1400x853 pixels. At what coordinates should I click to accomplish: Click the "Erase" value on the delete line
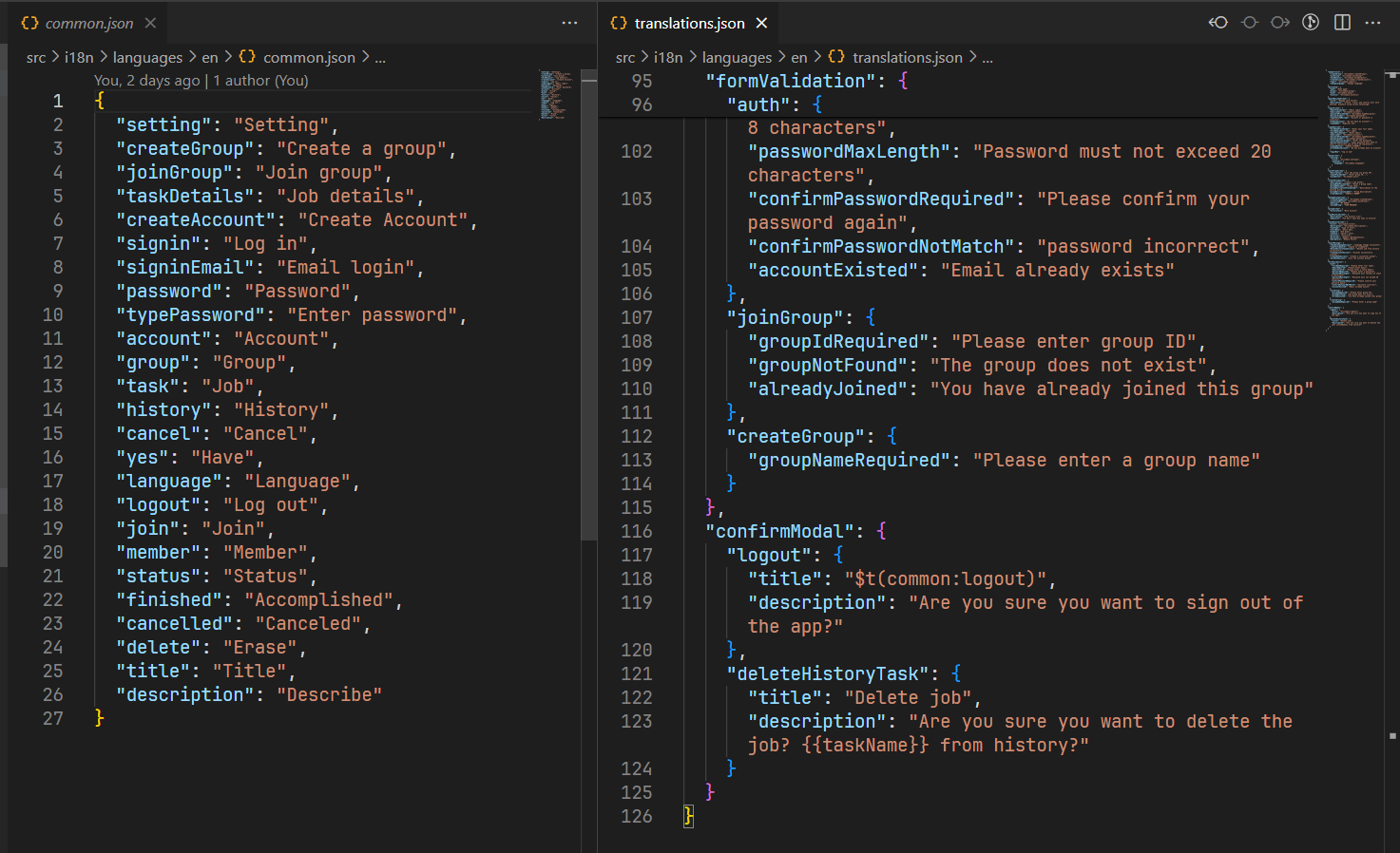[x=259, y=647]
